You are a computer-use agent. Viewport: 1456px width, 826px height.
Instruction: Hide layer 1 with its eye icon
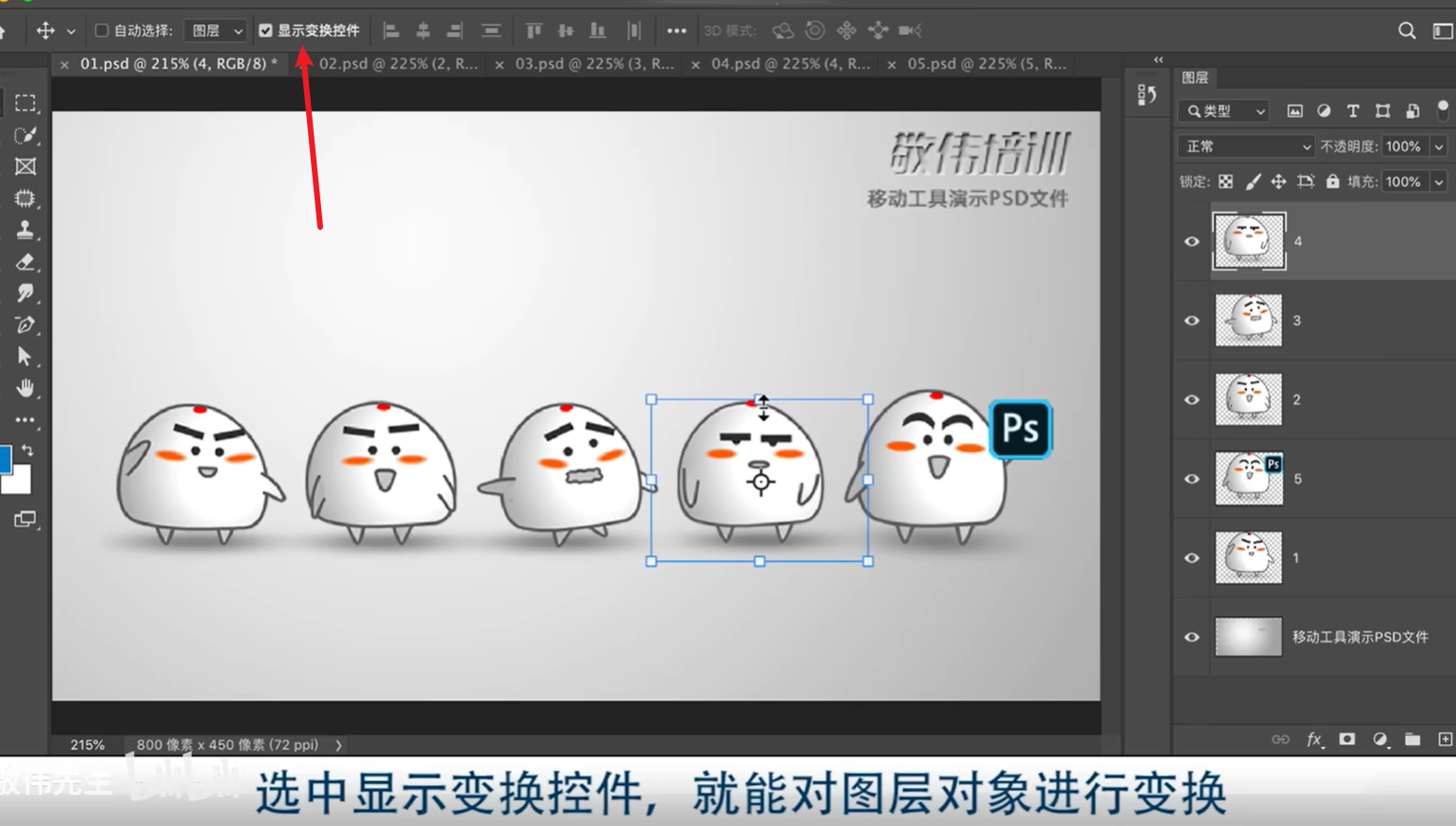(x=1192, y=558)
